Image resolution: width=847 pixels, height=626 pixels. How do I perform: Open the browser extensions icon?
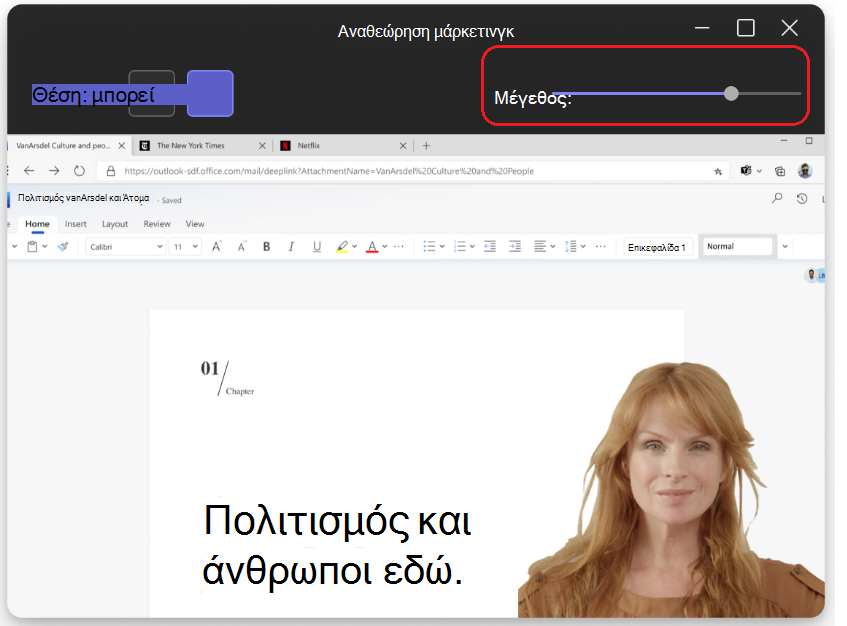[x=746, y=171]
